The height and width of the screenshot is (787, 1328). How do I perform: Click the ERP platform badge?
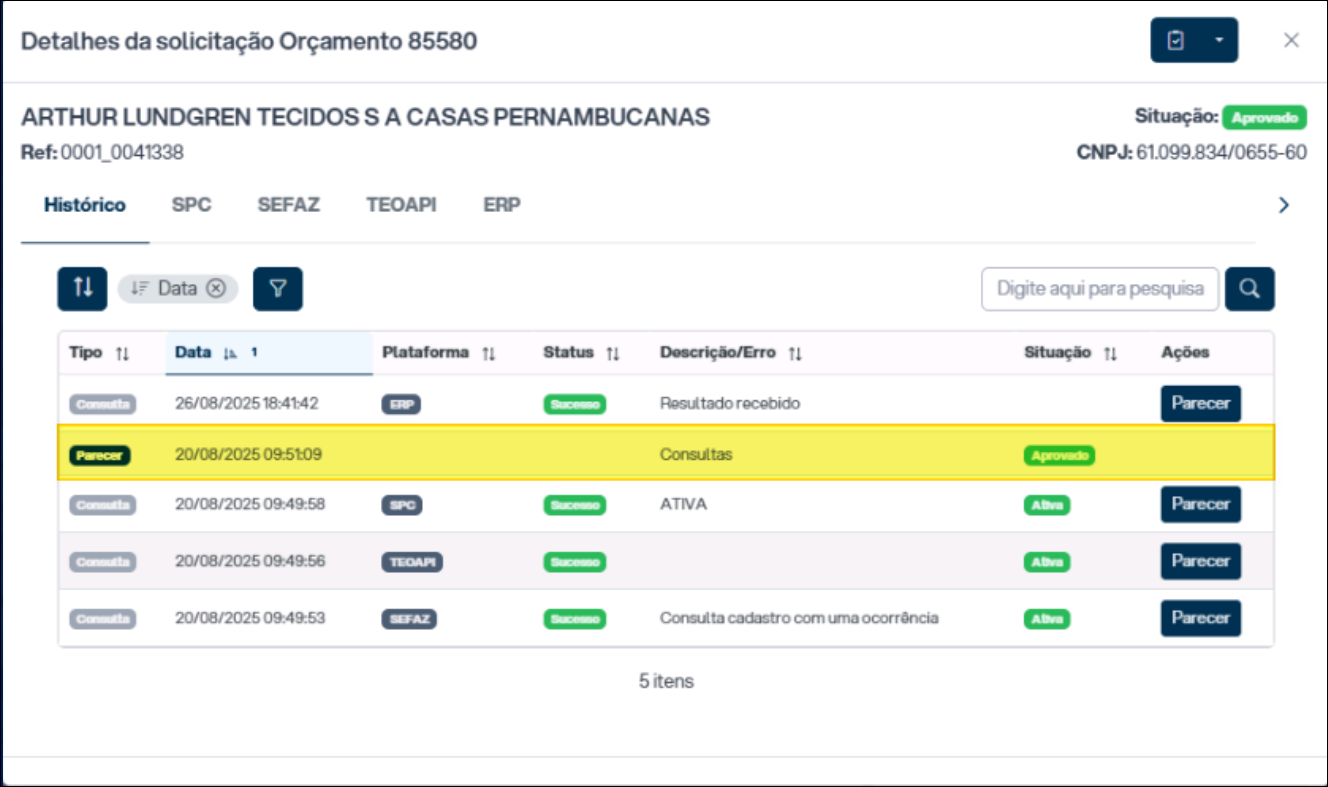pos(401,405)
